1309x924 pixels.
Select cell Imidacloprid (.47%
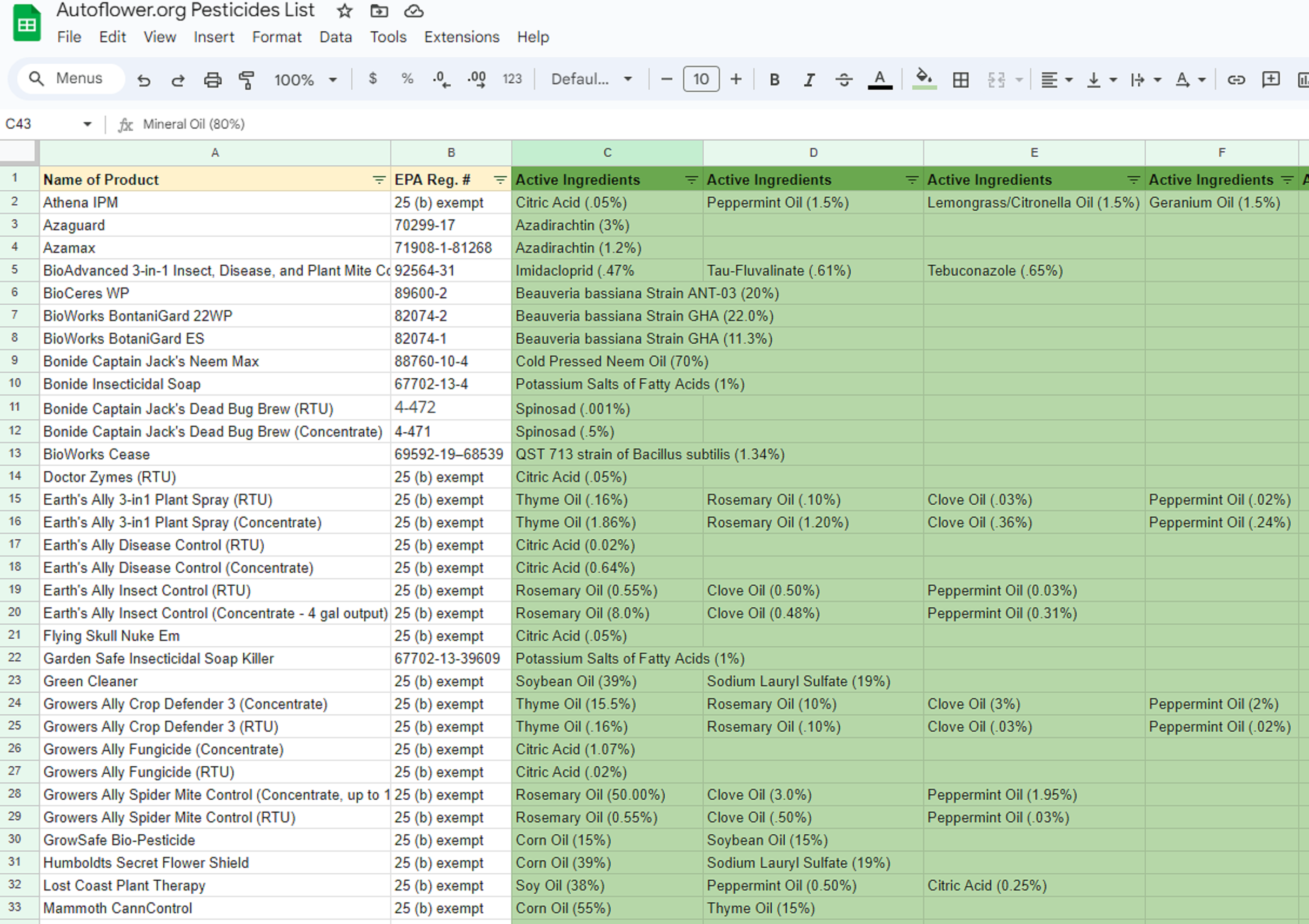click(607, 270)
